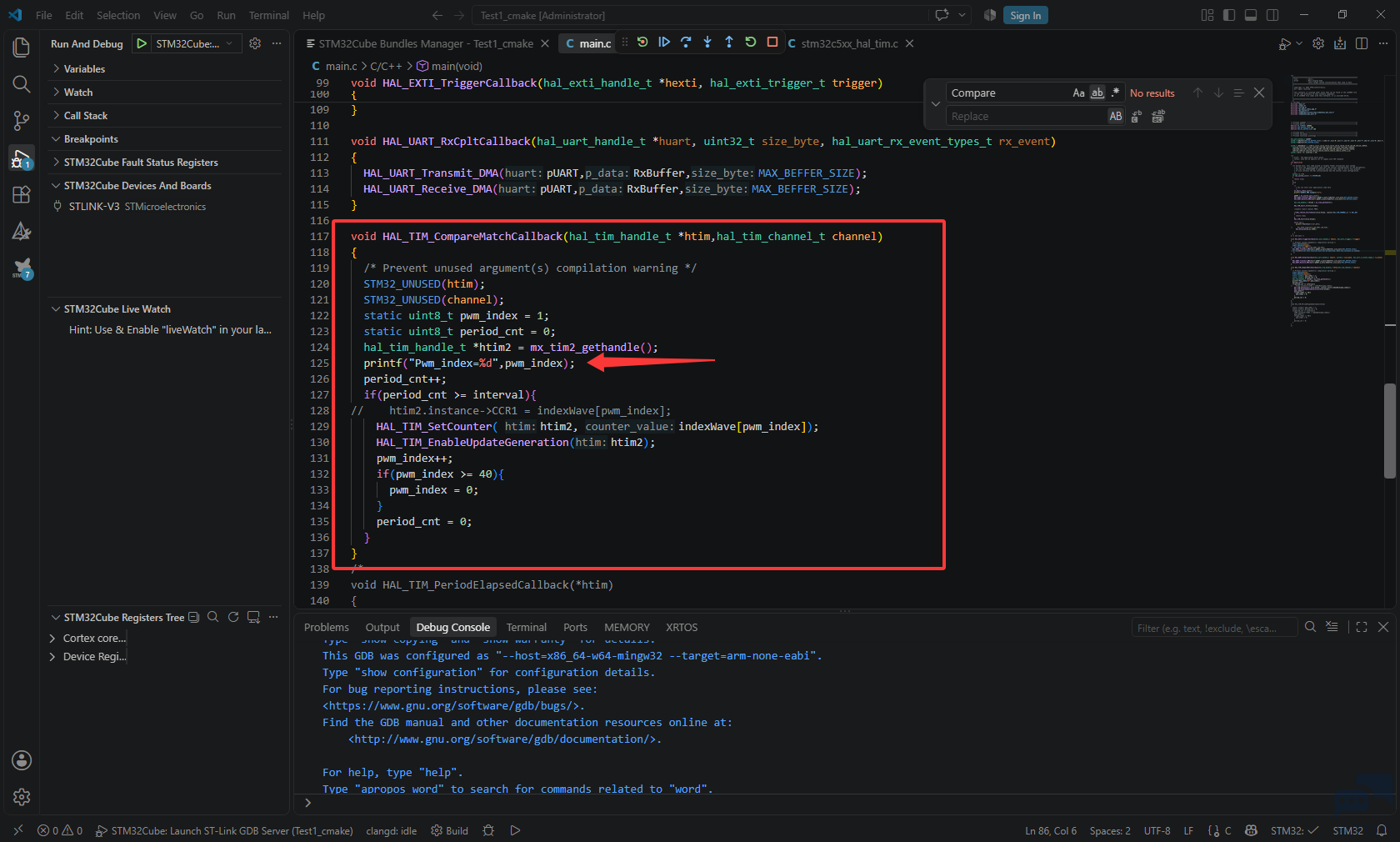Toggle Find in Selection
Screen dimensions: 1400x842
point(1238,93)
